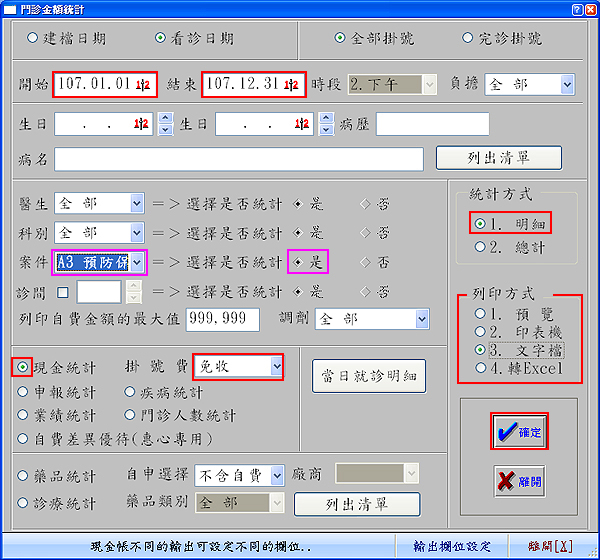Select 3. 文字檔 print option
The image size is (600, 560).
[481, 350]
